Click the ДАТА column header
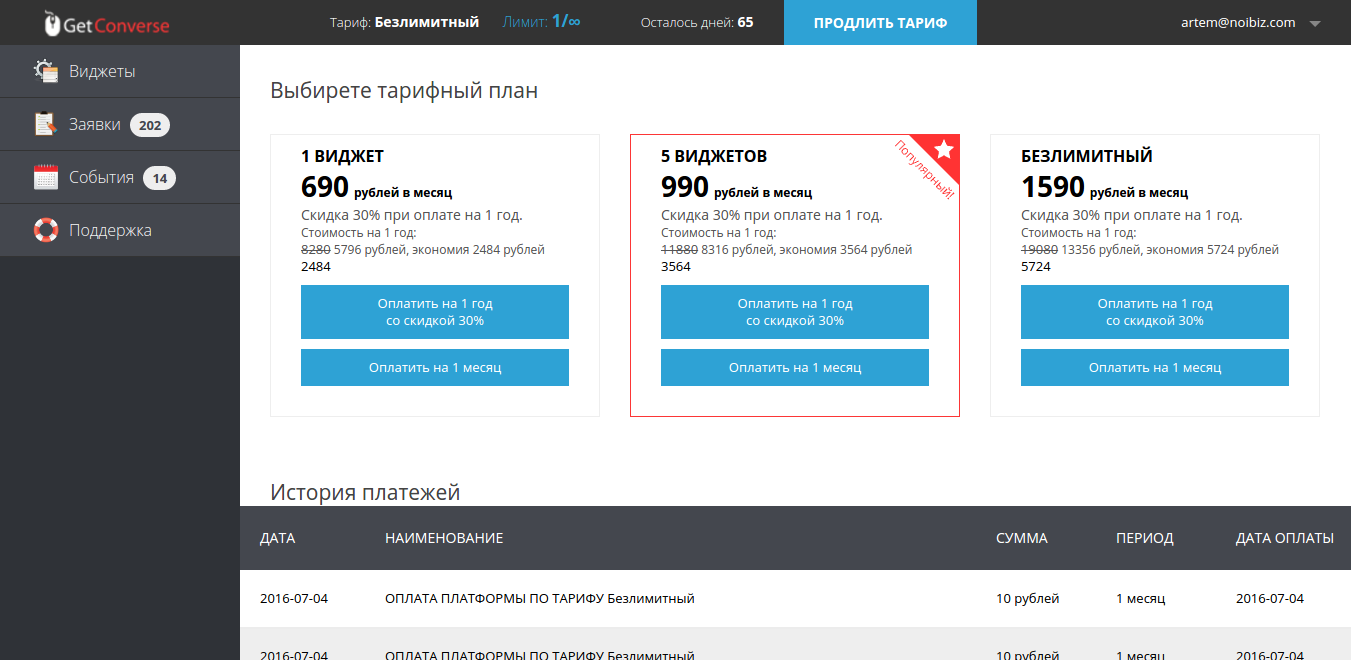The width and height of the screenshot is (1351, 660). [x=277, y=538]
